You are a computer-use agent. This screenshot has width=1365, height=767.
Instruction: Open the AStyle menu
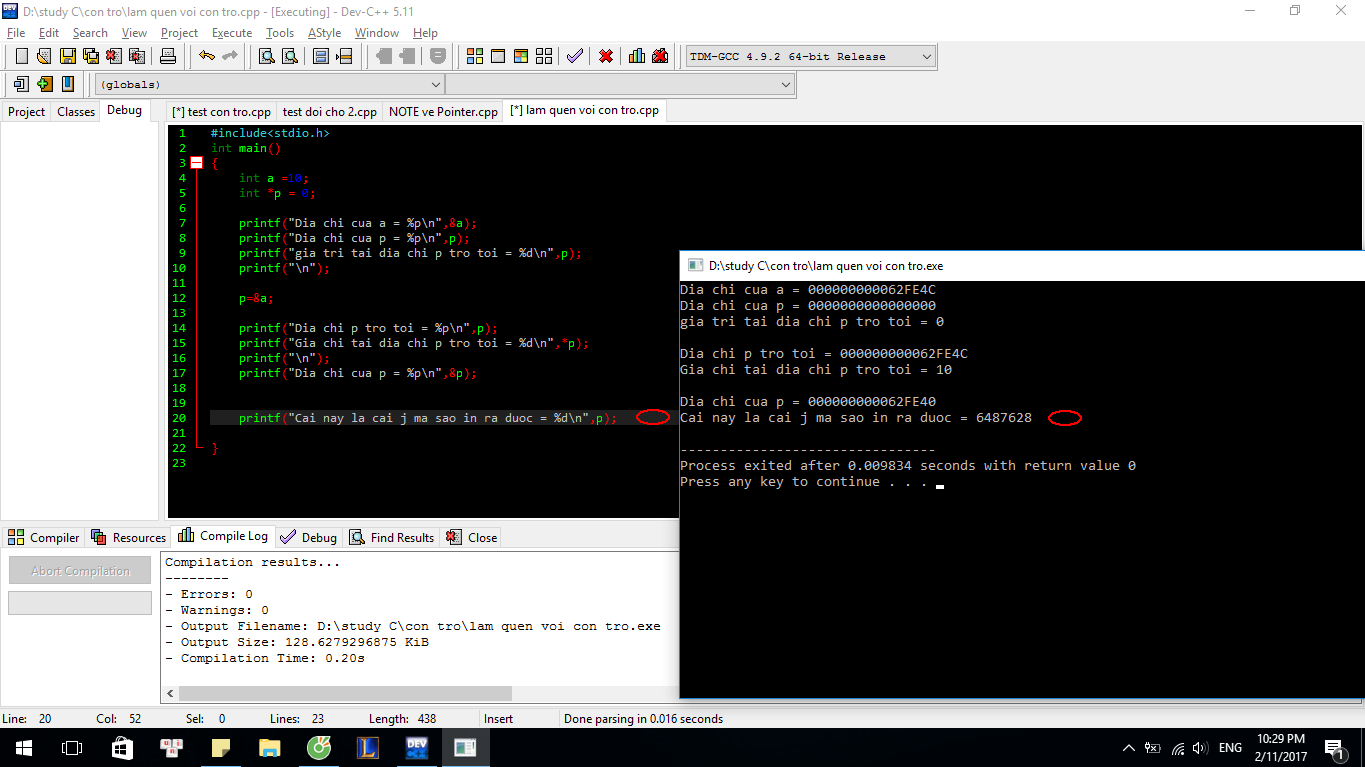(324, 33)
